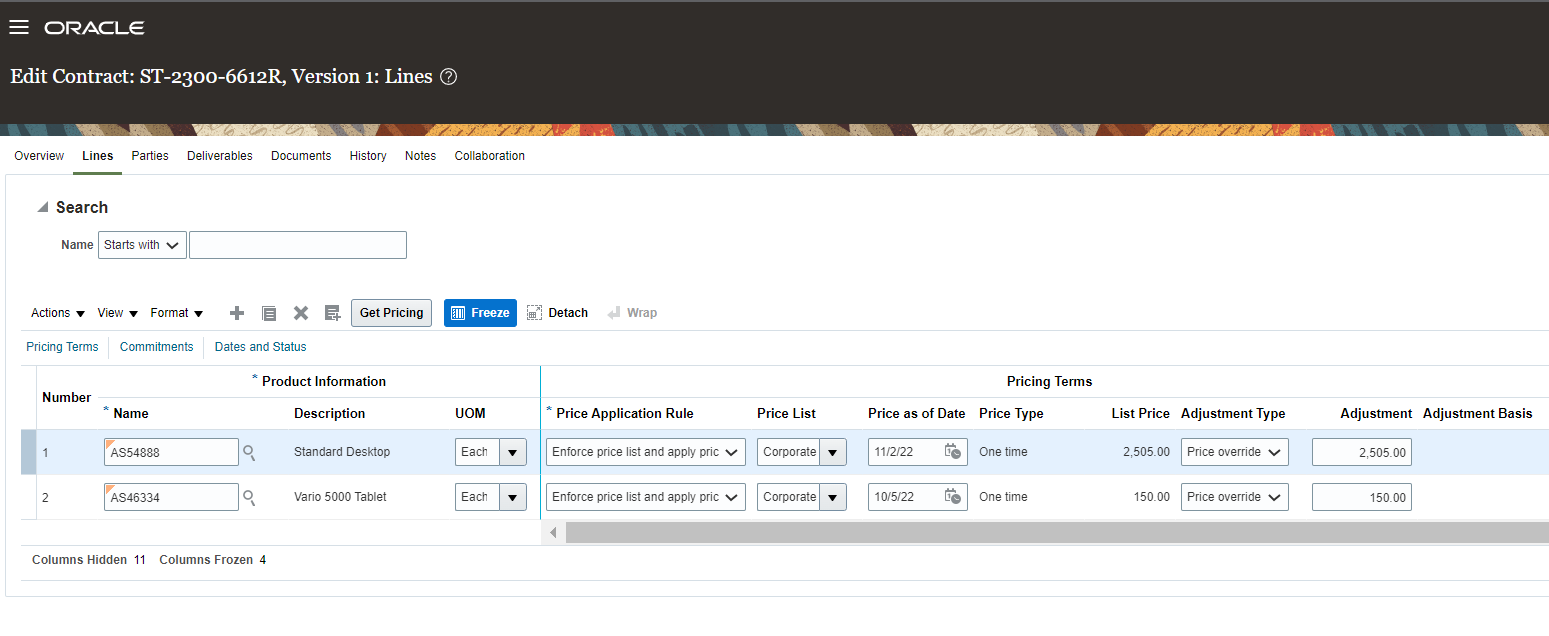Switch to the Deliverables tab

point(219,156)
